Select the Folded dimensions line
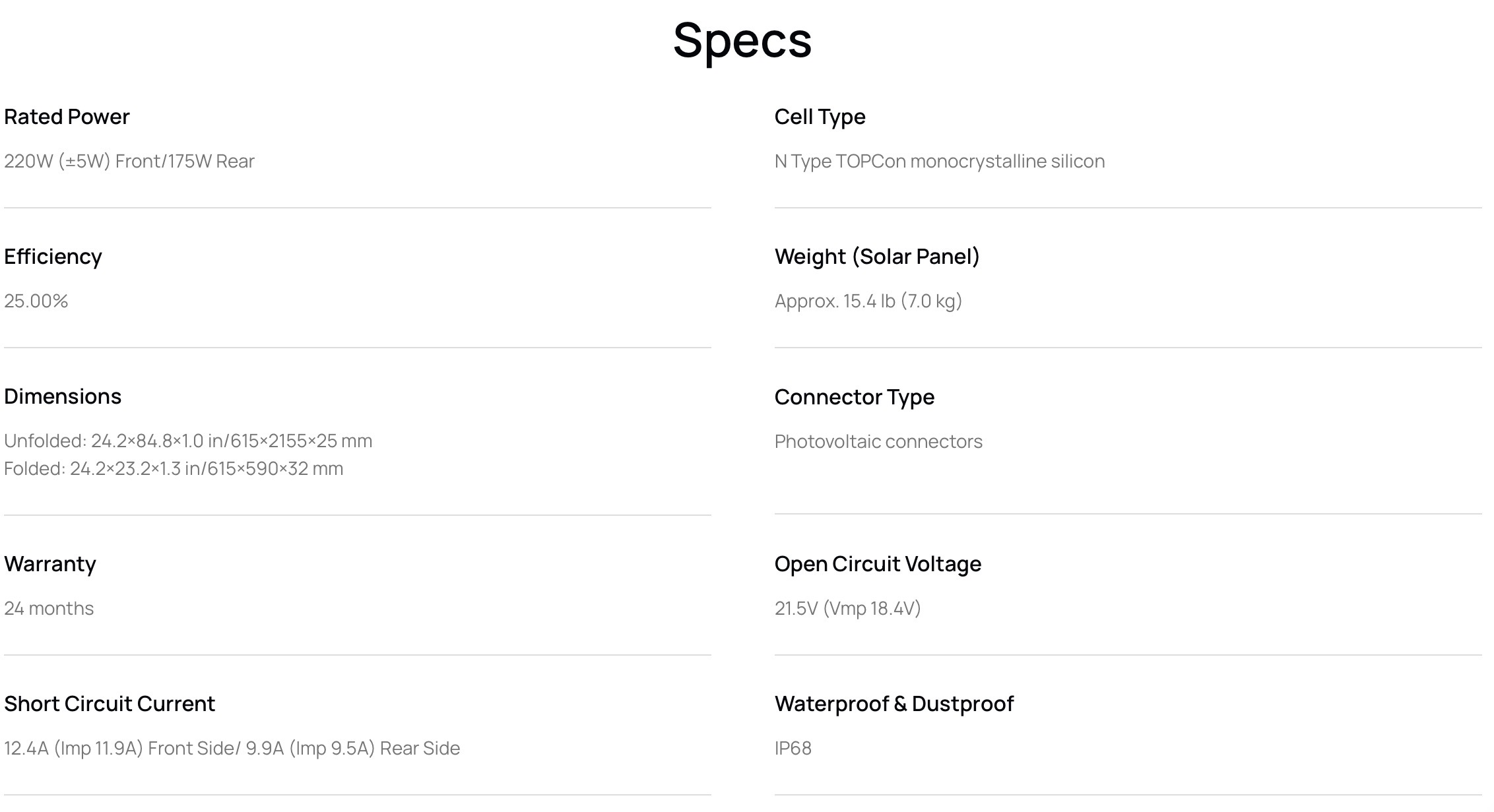Screen dimensions: 1494x812 coord(174,468)
